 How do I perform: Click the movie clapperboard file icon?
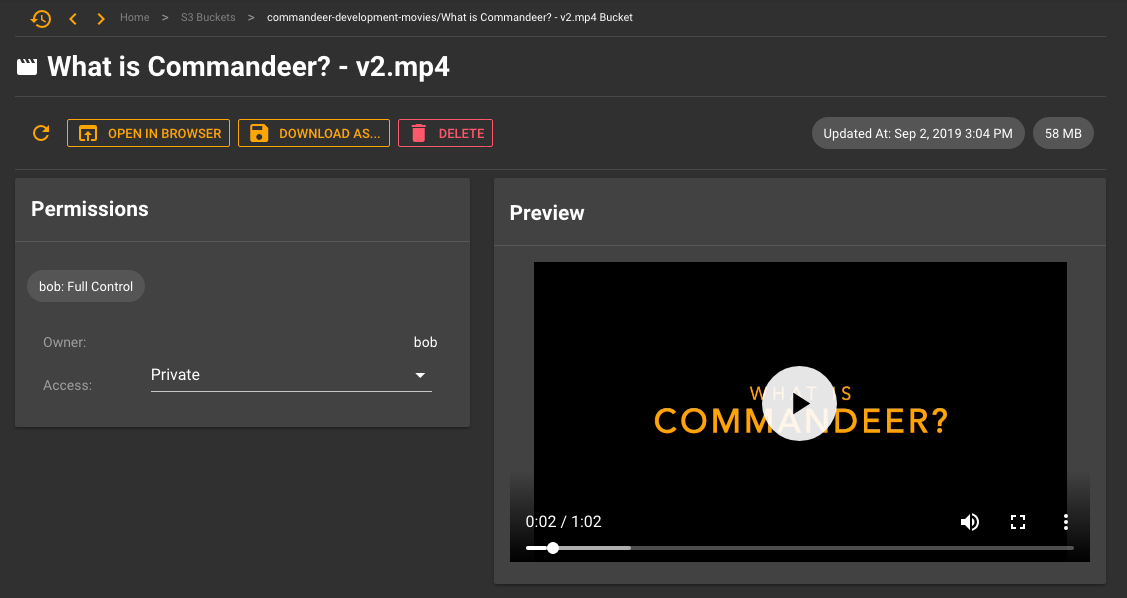point(27,67)
